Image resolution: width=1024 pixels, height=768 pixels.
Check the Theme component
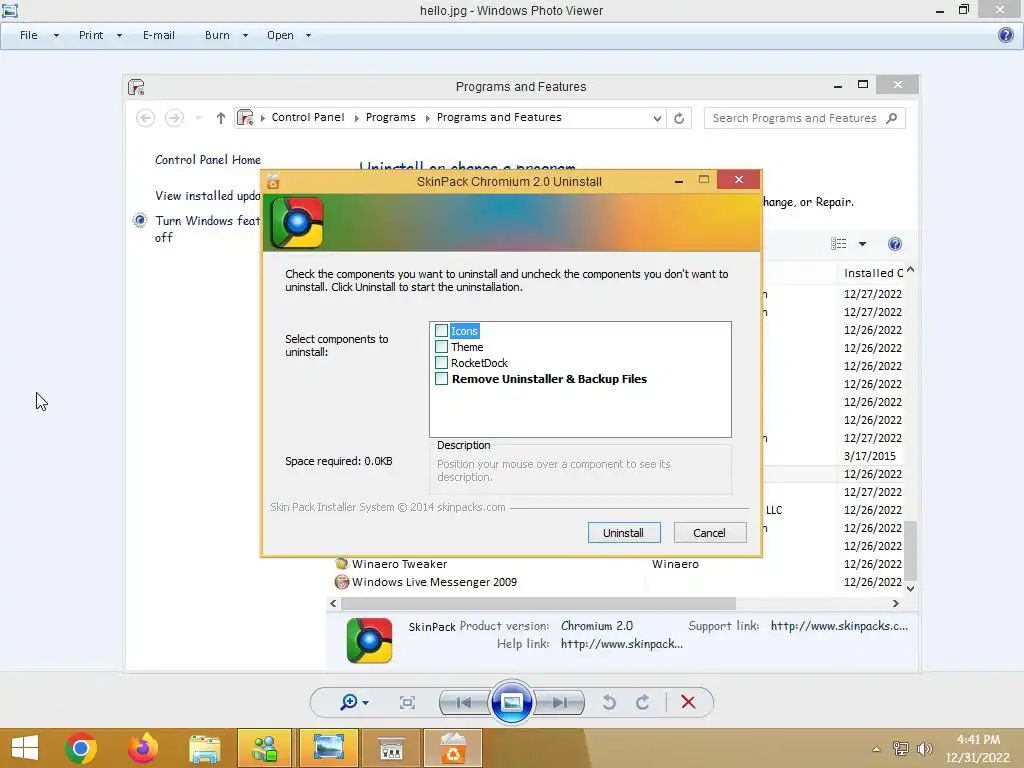[x=441, y=347]
